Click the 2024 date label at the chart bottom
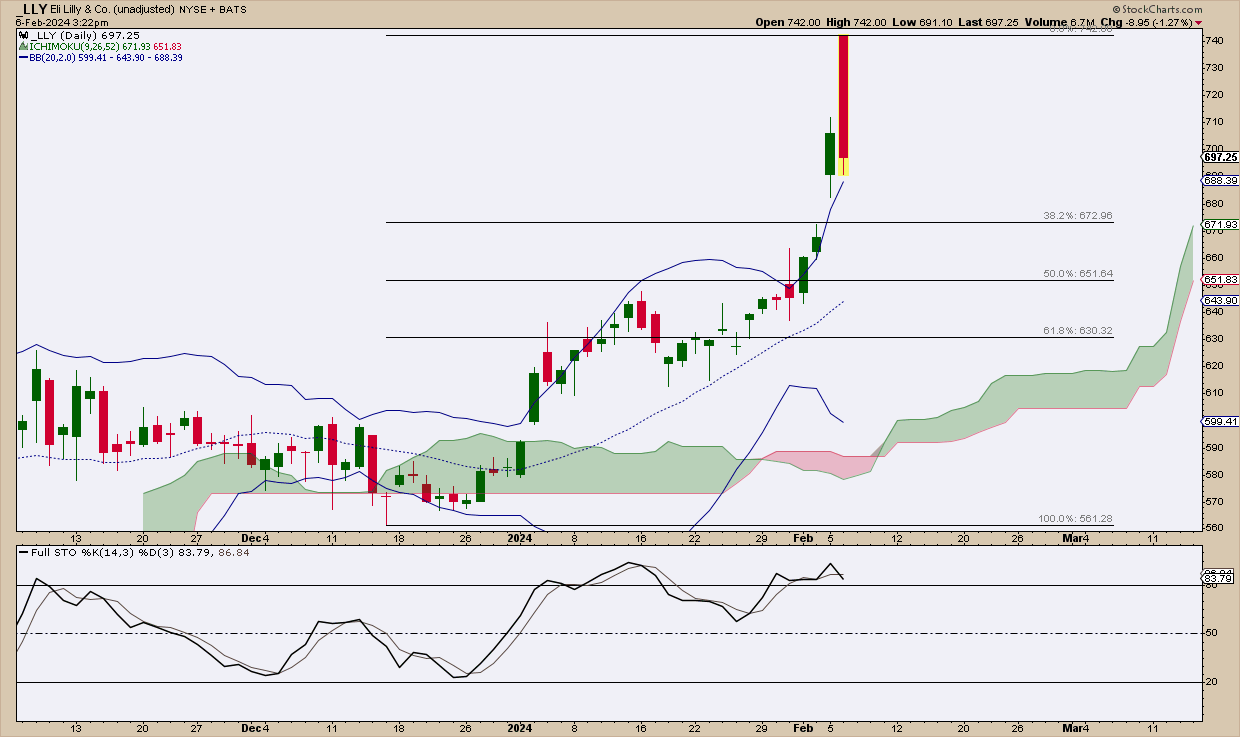Screen dimensions: 1240x737 519,728
